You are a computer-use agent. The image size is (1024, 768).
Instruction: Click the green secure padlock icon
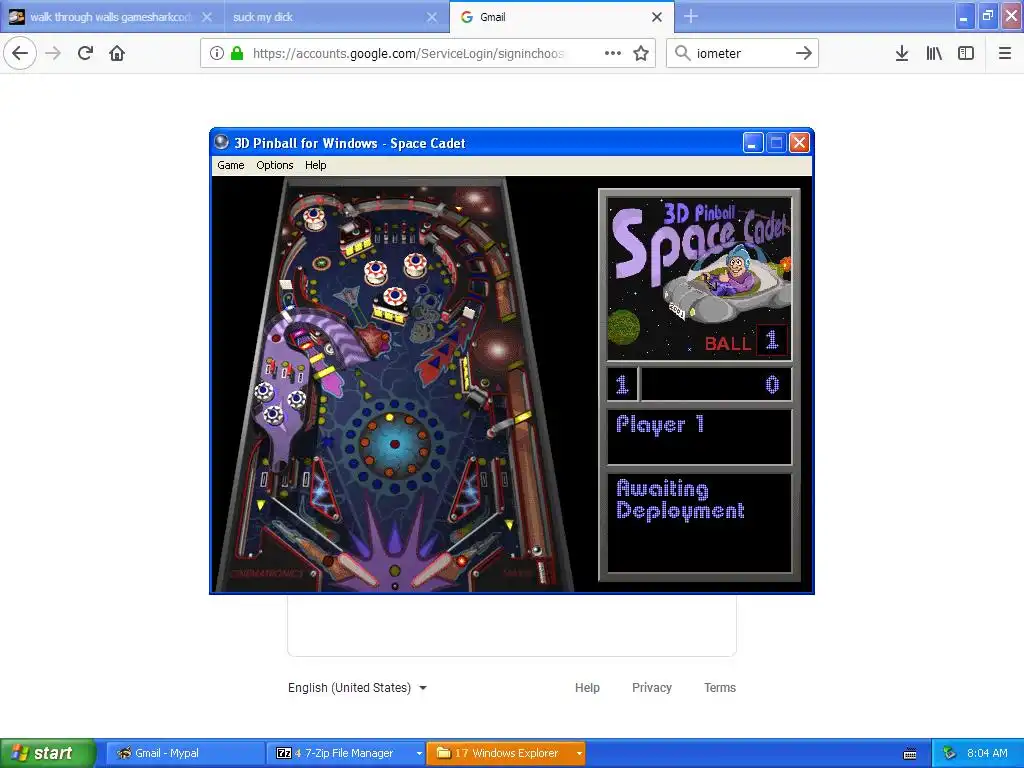point(237,53)
